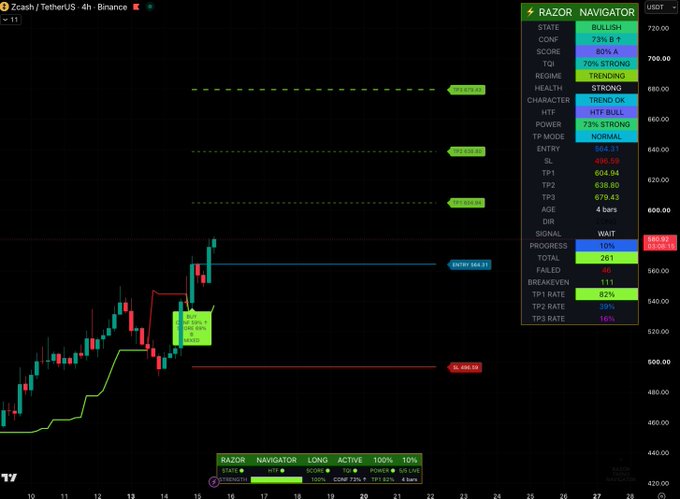Click the BULLISH state cell
The image size is (680, 499).
tap(606, 27)
